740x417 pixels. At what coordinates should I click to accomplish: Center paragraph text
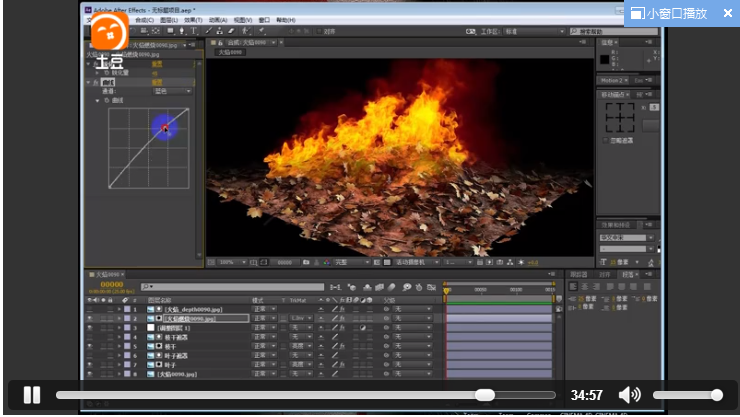point(585,286)
